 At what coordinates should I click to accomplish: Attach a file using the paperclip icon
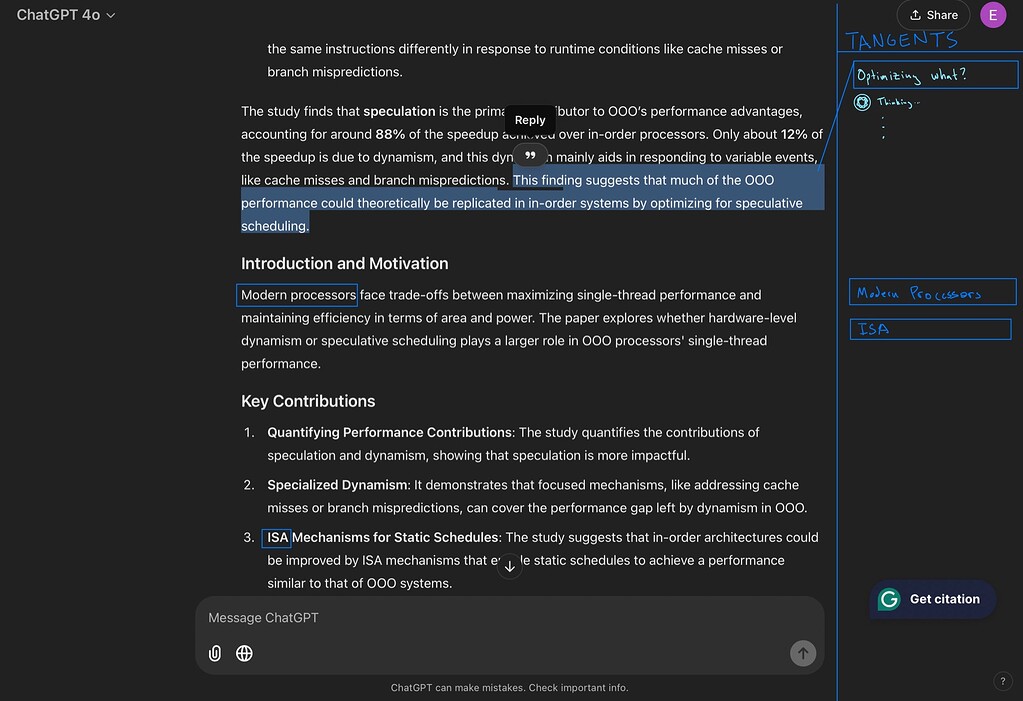214,653
